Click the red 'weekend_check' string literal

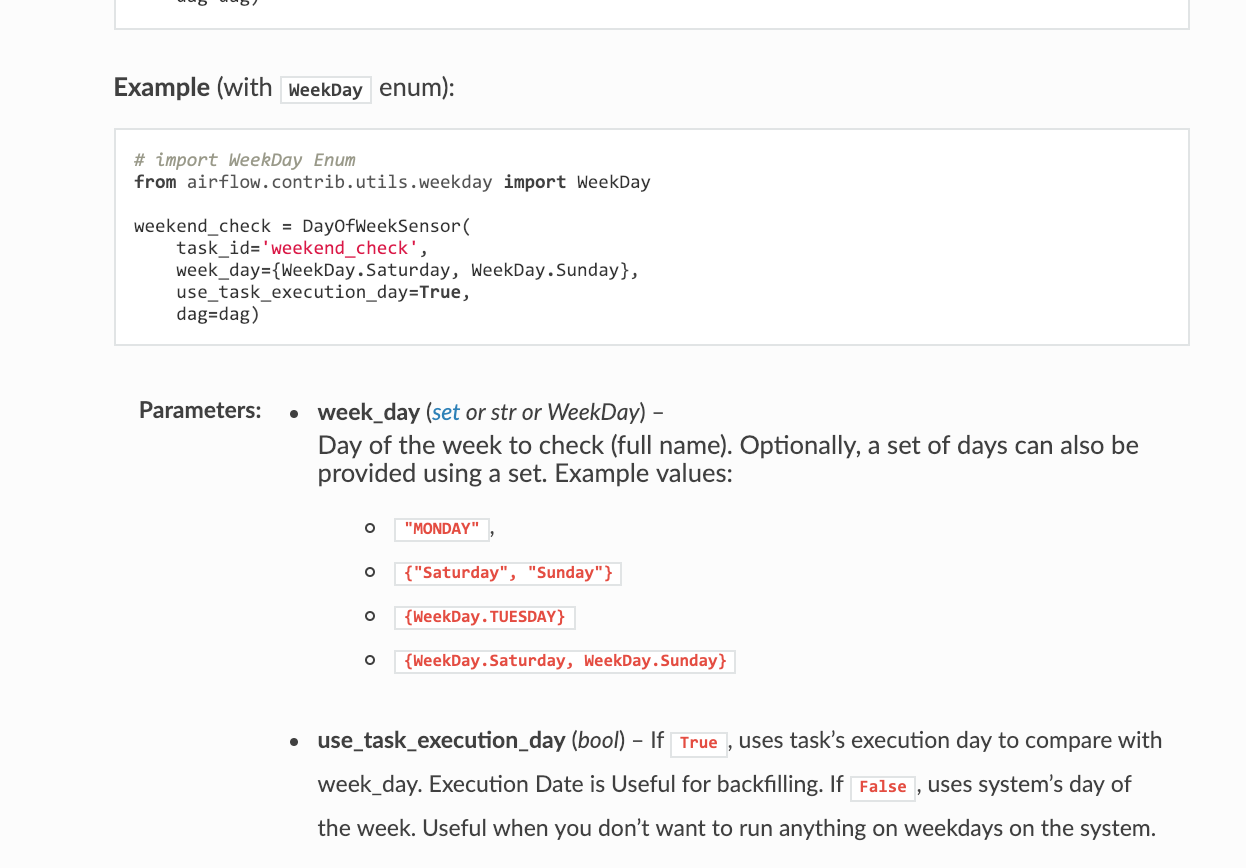click(x=339, y=248)
